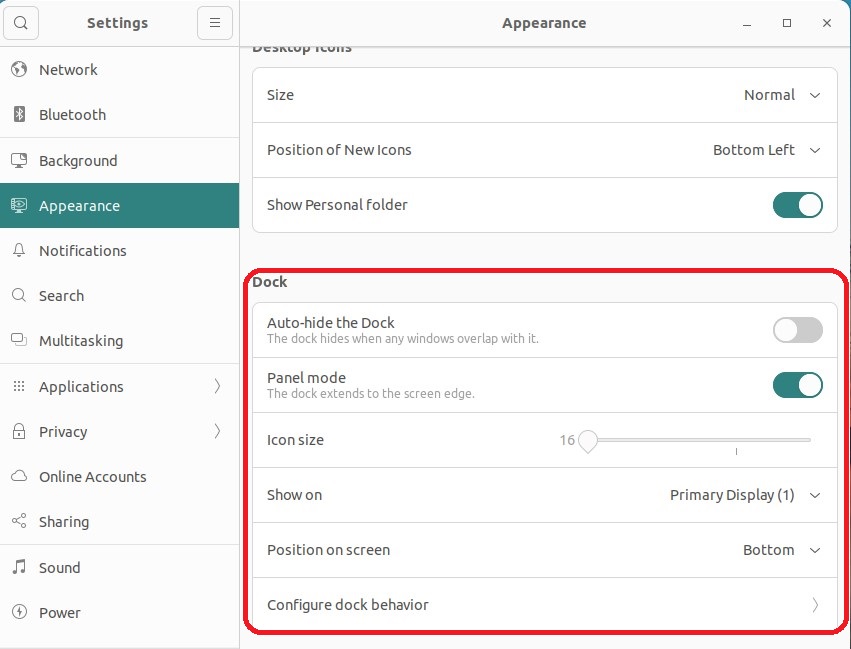The height and width of the screenshot is (649, 851).
Task: Click the Bluetooth icon in sidebar
Action: [18, 115]
